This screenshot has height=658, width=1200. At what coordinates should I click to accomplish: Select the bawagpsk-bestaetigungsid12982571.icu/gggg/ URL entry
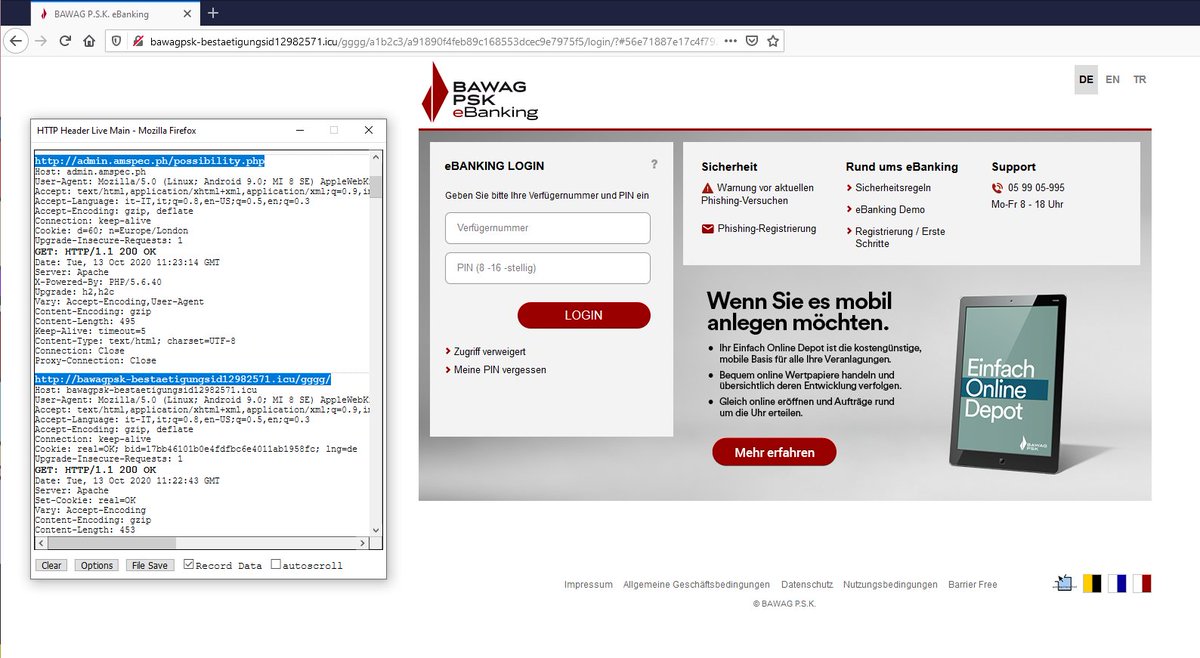pyautogui.click(x=183, y=380)
